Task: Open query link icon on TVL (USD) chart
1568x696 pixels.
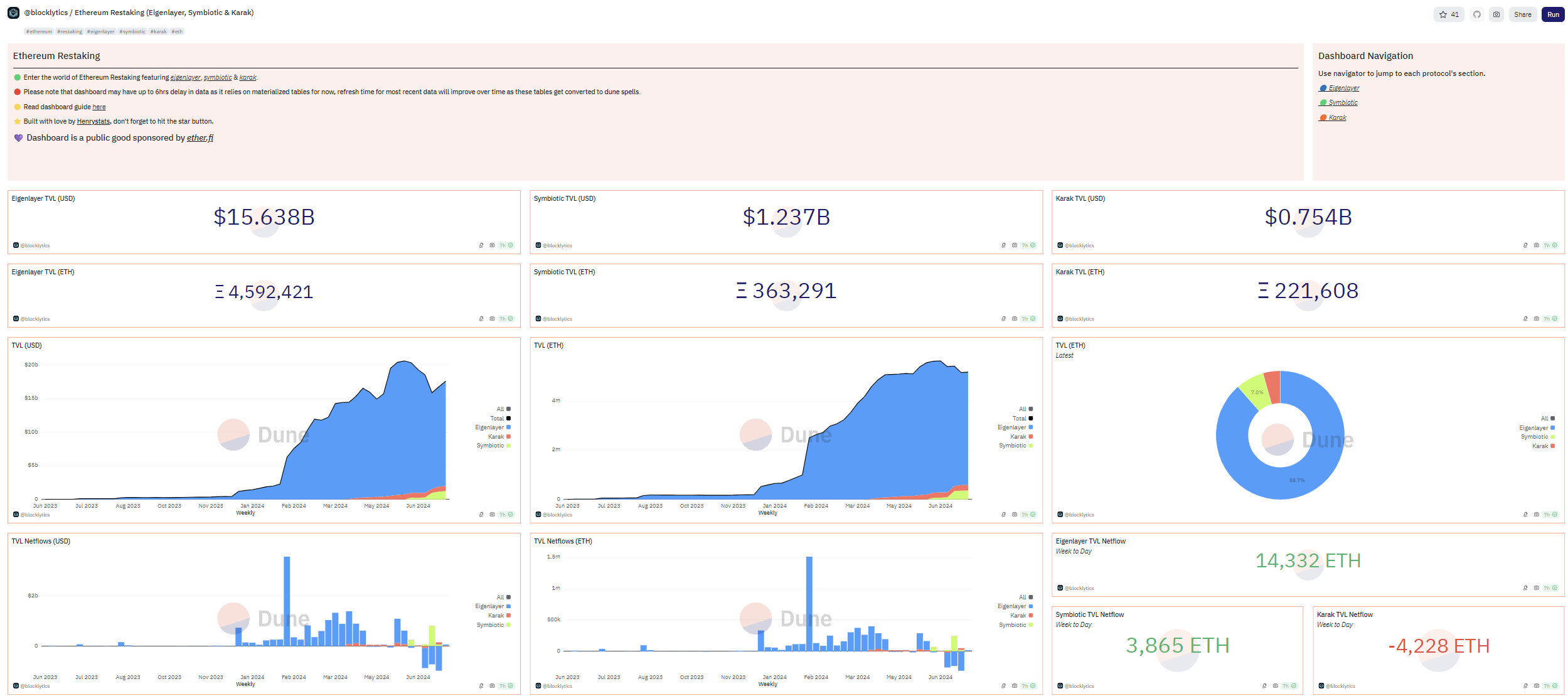Action: click(x=481, y=515)
